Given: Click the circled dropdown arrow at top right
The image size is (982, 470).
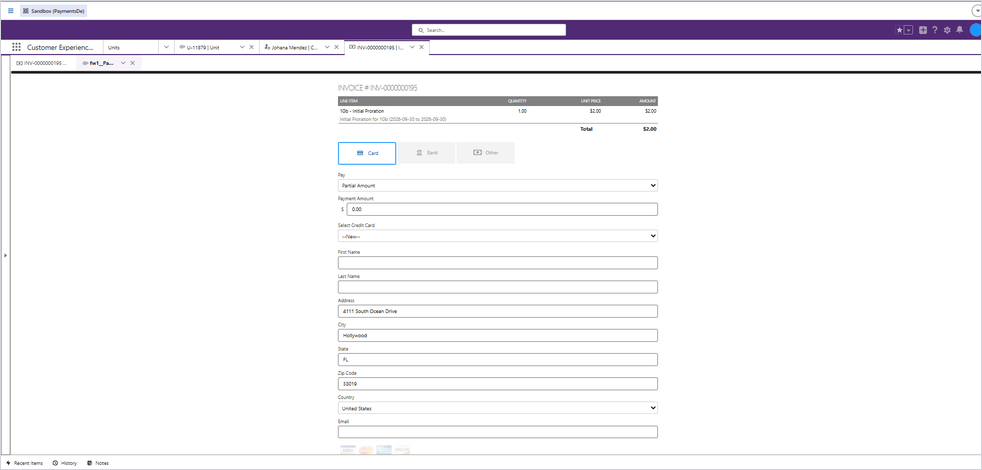Looking at the screenshot, I should pyautogui.click(x=976, y=11).
